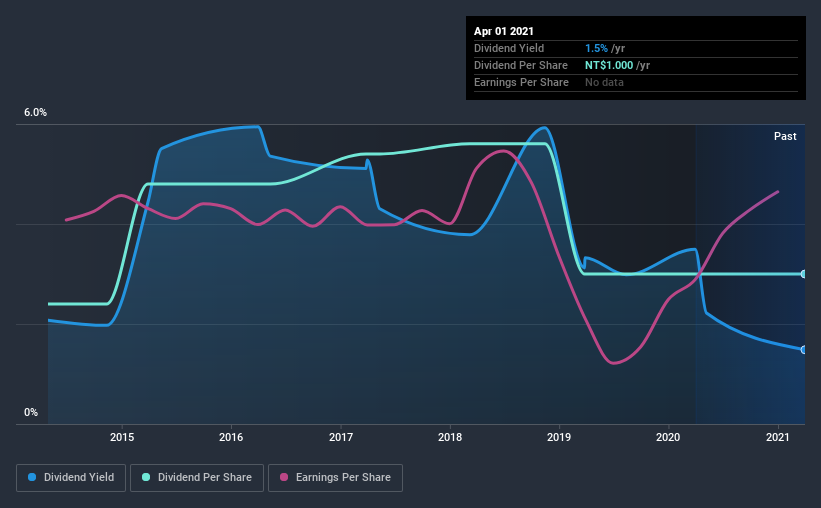Toggle the Earnings Per Share legend button
Viewport: 821px width, 508px height.
tap(335, 478)
